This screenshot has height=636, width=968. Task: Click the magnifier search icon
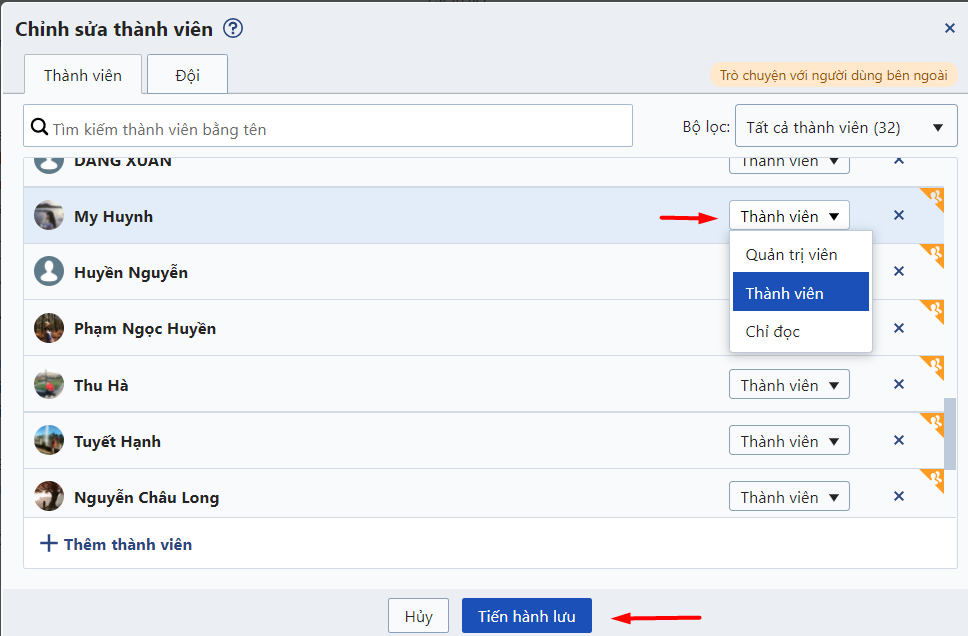(40, 127)
